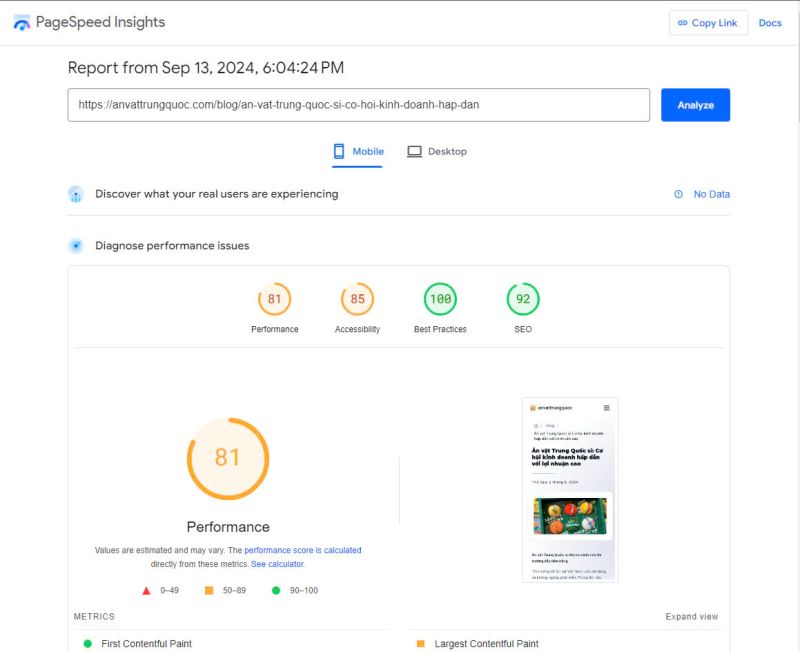Open the performance score is calculated link
This screenshot has width=800, height=652.
[x=303, y=550]
